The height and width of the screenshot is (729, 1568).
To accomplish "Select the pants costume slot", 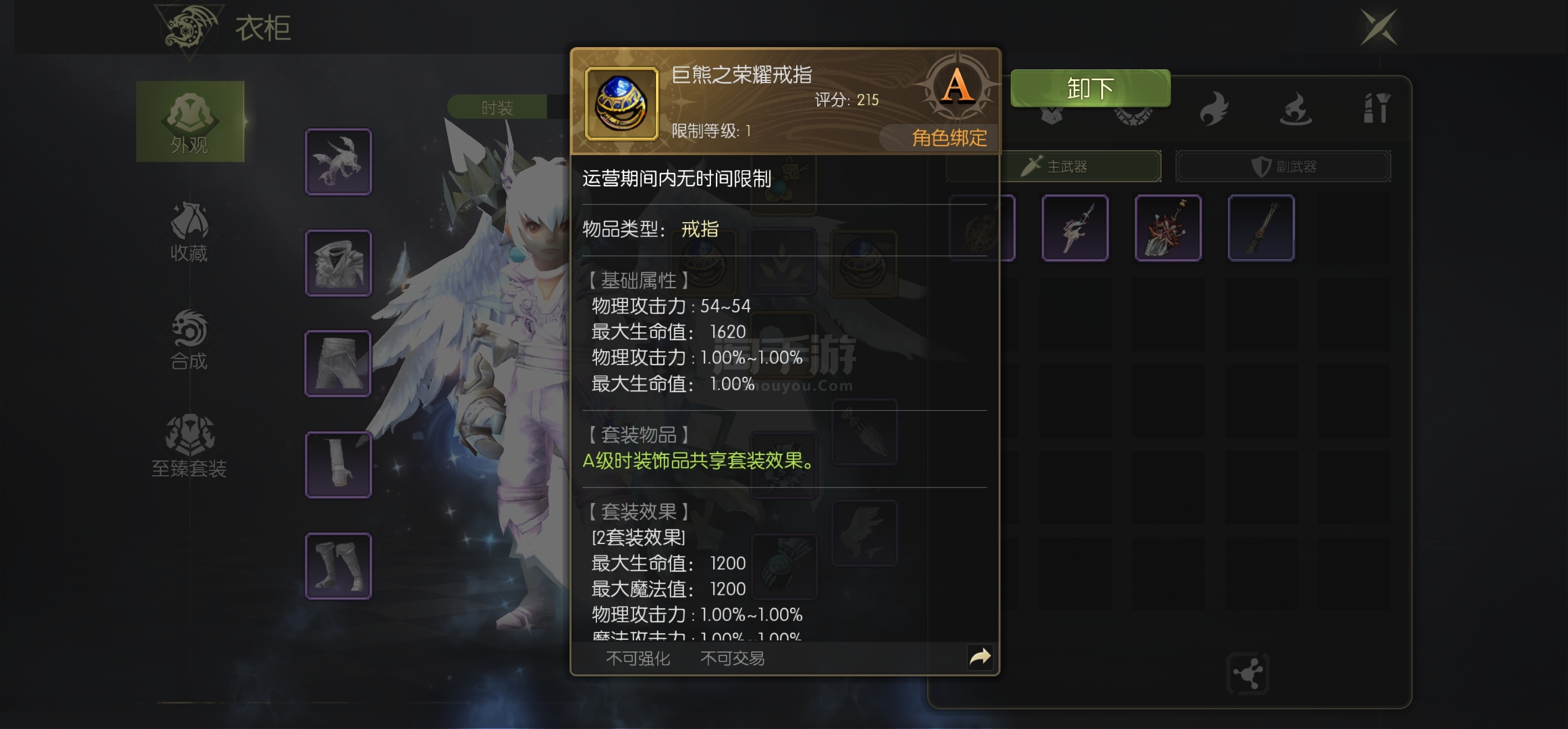I will (338, 363).
